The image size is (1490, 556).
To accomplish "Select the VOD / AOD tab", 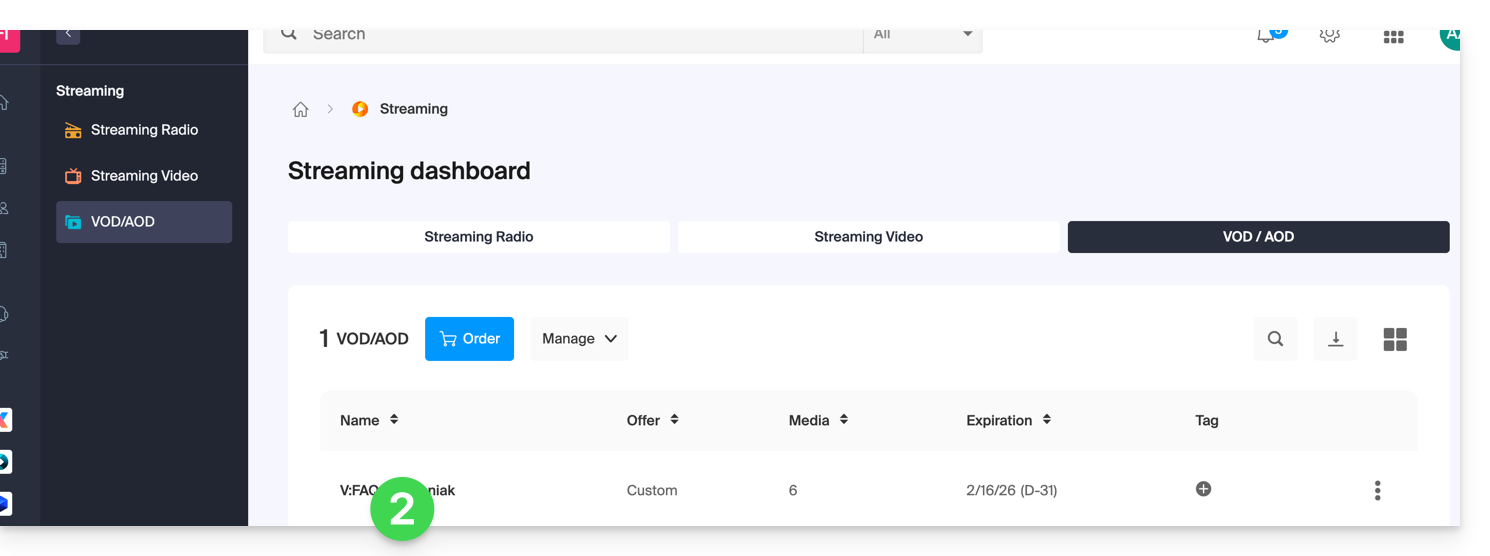I will (x=1258, y=237).
